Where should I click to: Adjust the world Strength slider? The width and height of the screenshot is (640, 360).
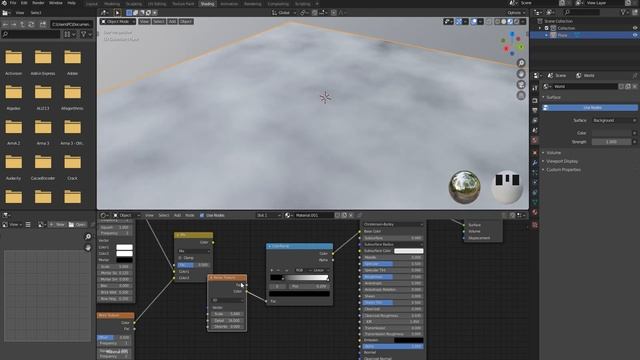(611, 142)
